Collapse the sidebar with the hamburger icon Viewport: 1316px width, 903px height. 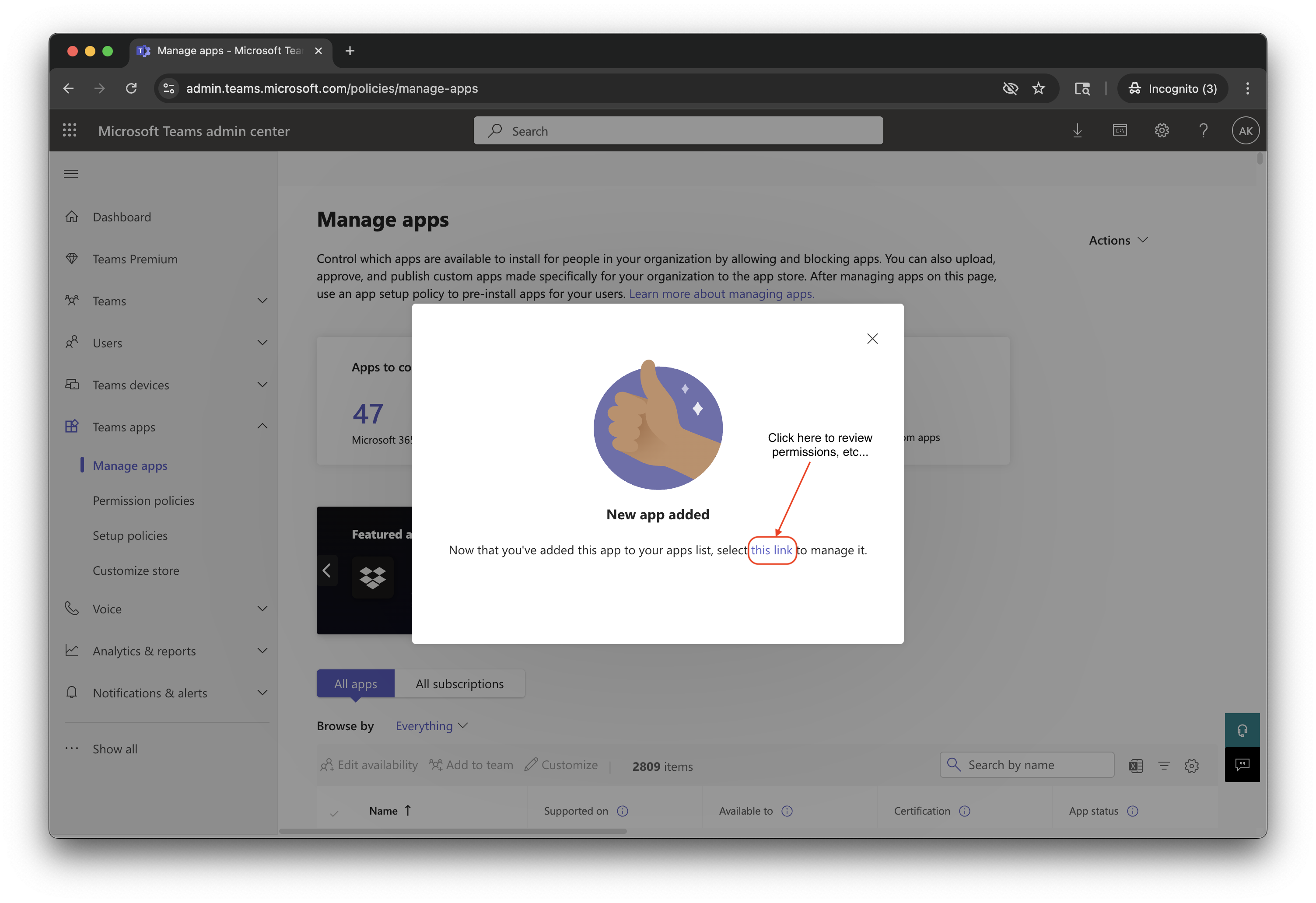(71, 174)
